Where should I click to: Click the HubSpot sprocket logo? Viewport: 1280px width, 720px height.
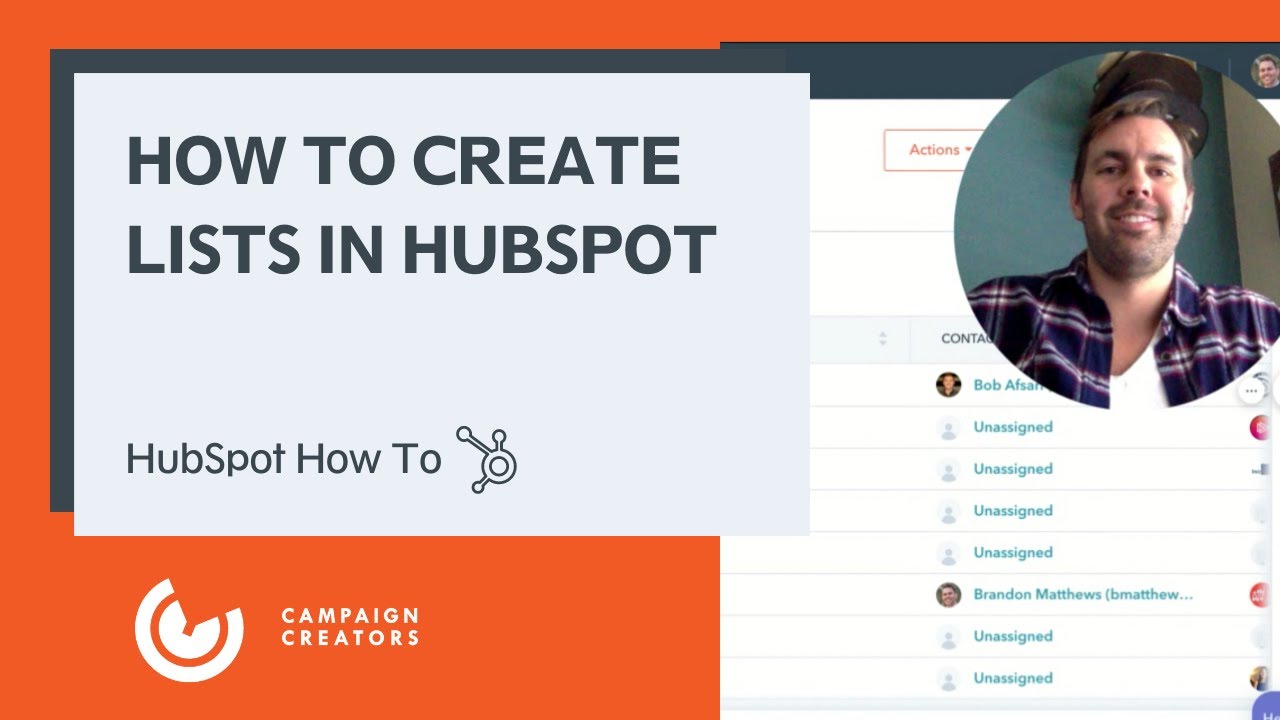pyautogui.click(x=486, y=459)
